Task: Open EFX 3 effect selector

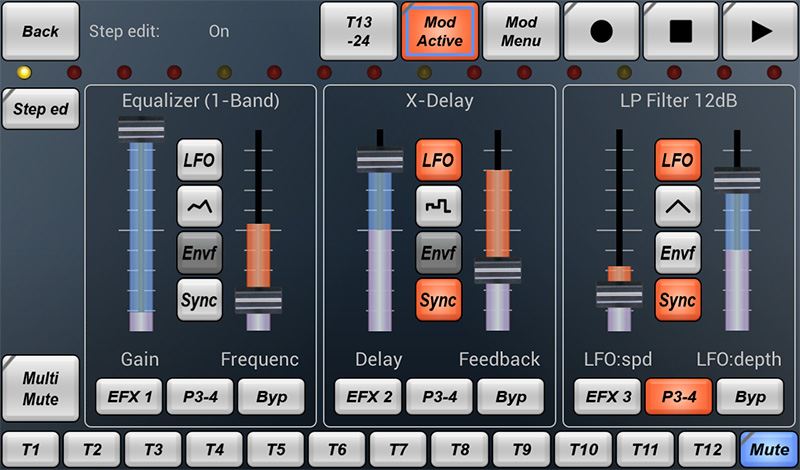Action: (x=606, y=397)
